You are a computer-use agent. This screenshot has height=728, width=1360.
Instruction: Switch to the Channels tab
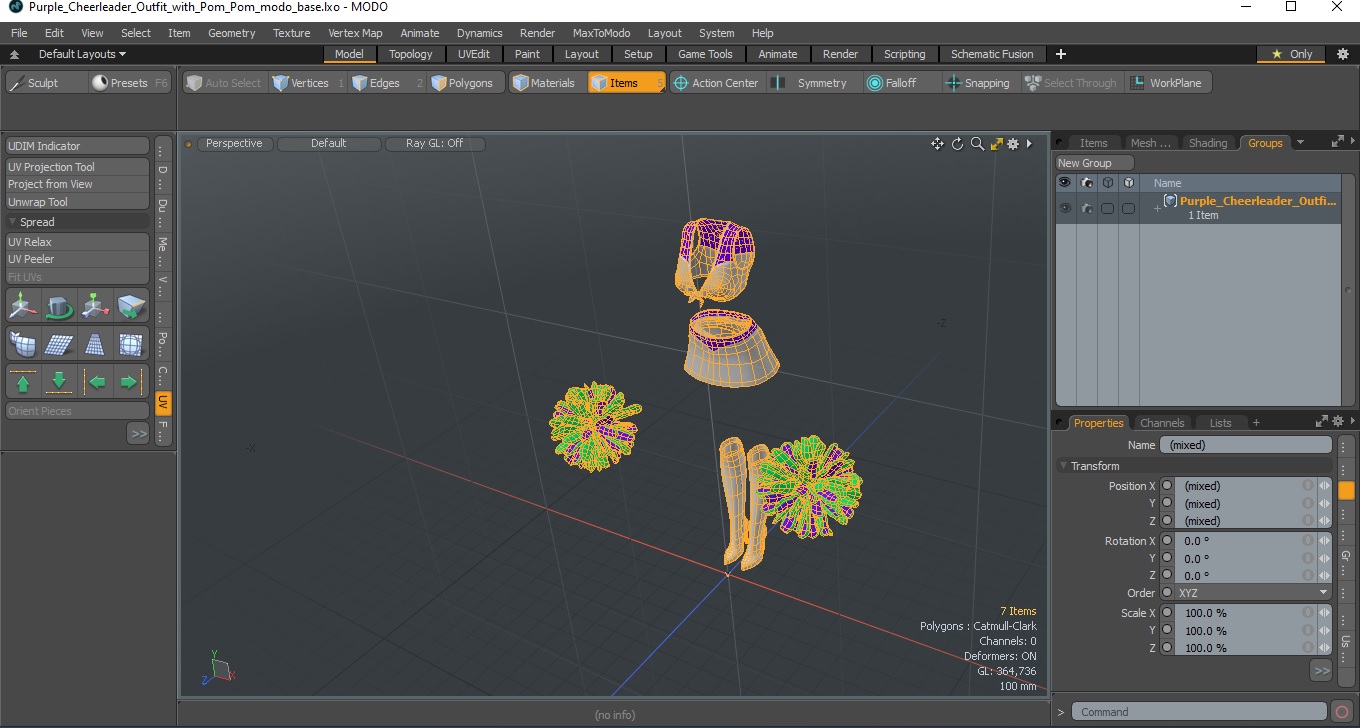click(1162, 423)
